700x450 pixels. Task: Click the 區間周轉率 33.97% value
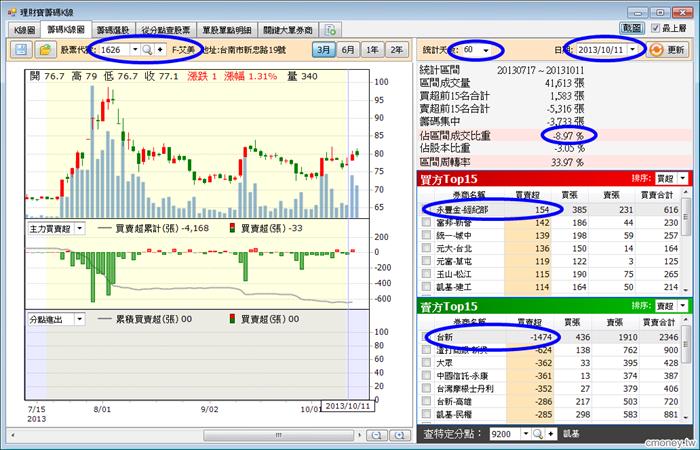pyautogui.click(x=567, y=162)
